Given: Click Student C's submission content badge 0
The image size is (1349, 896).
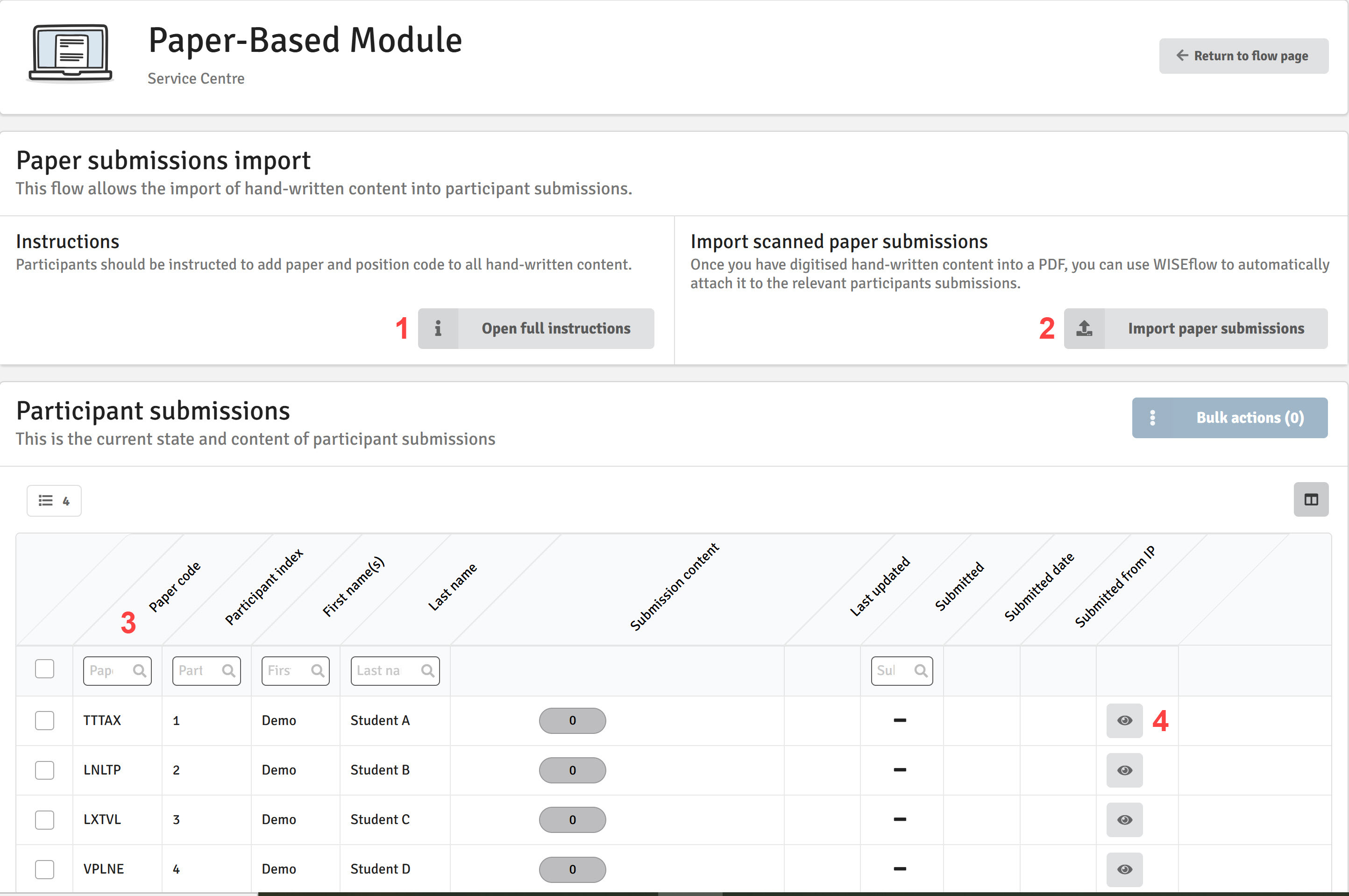Looking at the screenshot, I should [x=573, y=820].
